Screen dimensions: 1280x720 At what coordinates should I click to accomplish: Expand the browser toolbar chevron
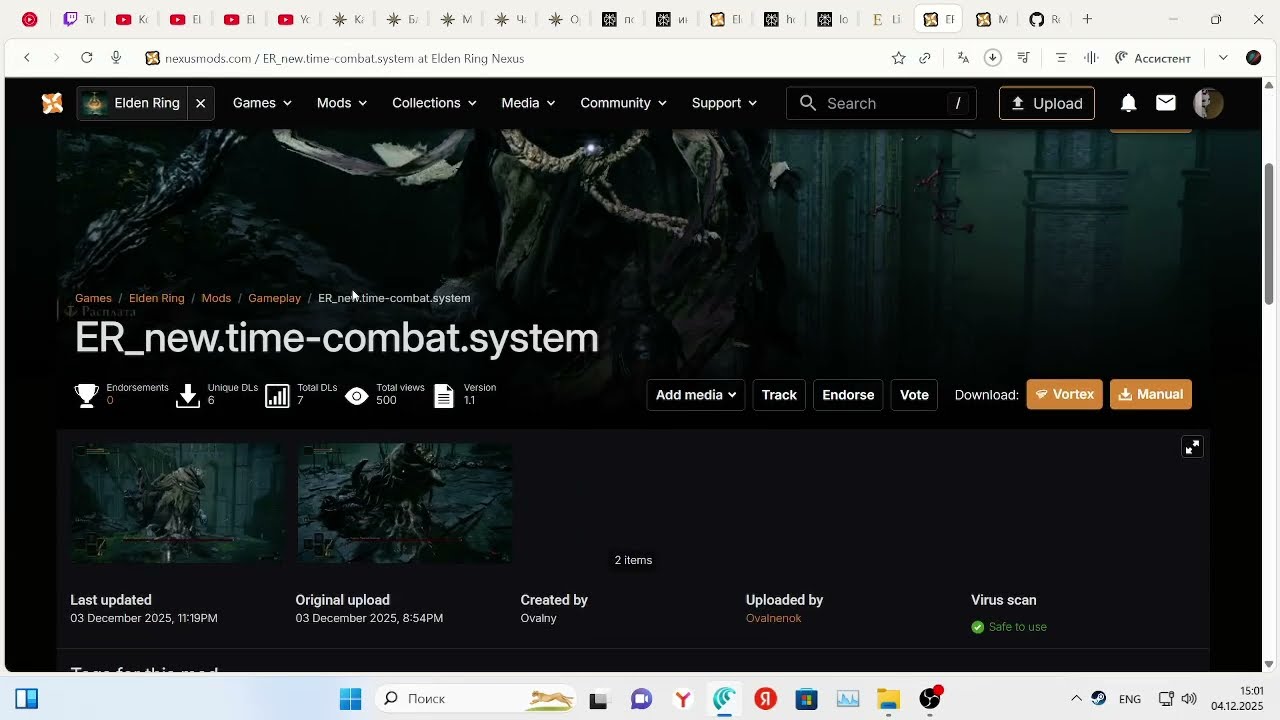click(1223, 58)
